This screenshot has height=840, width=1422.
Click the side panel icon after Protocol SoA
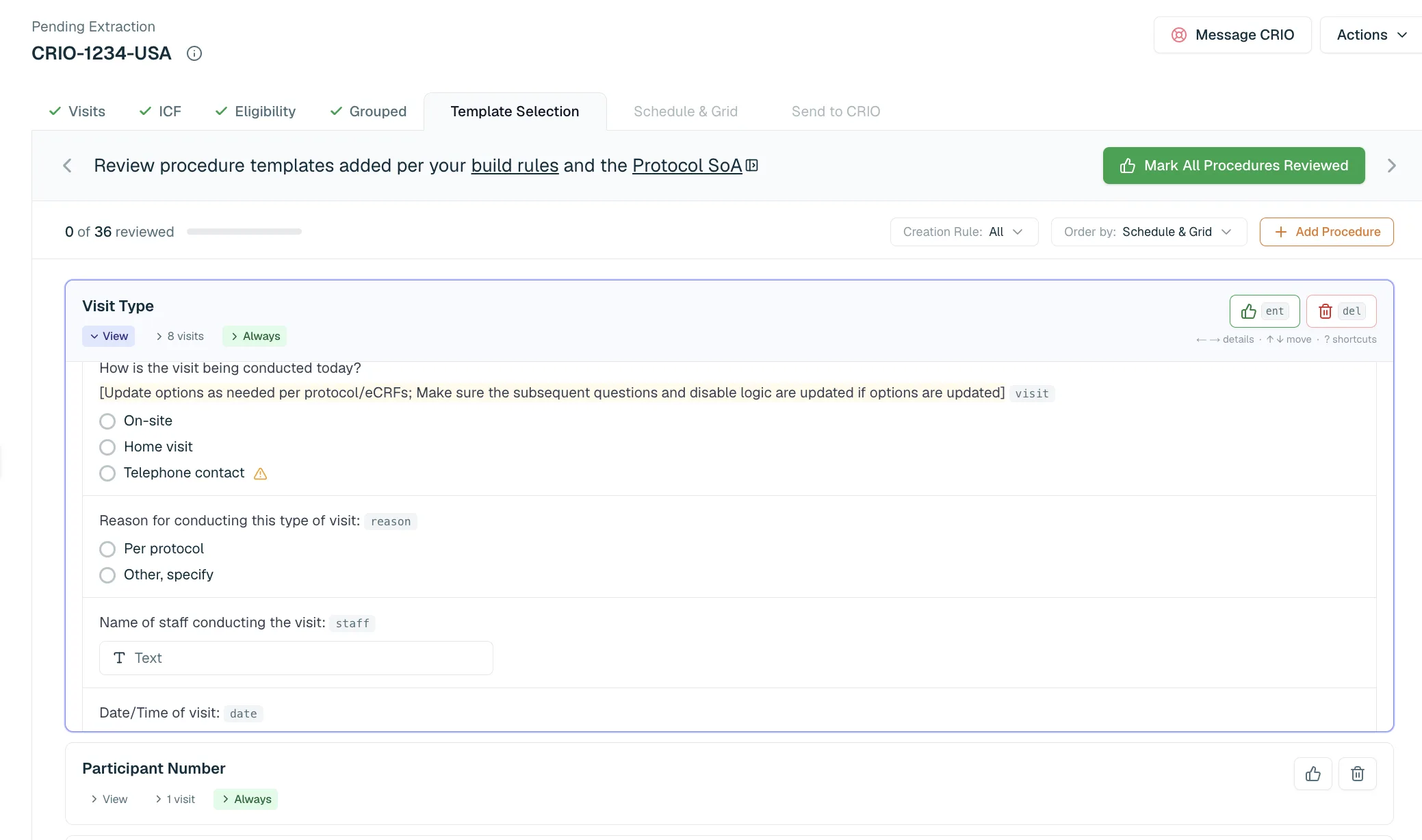point(752,166)
